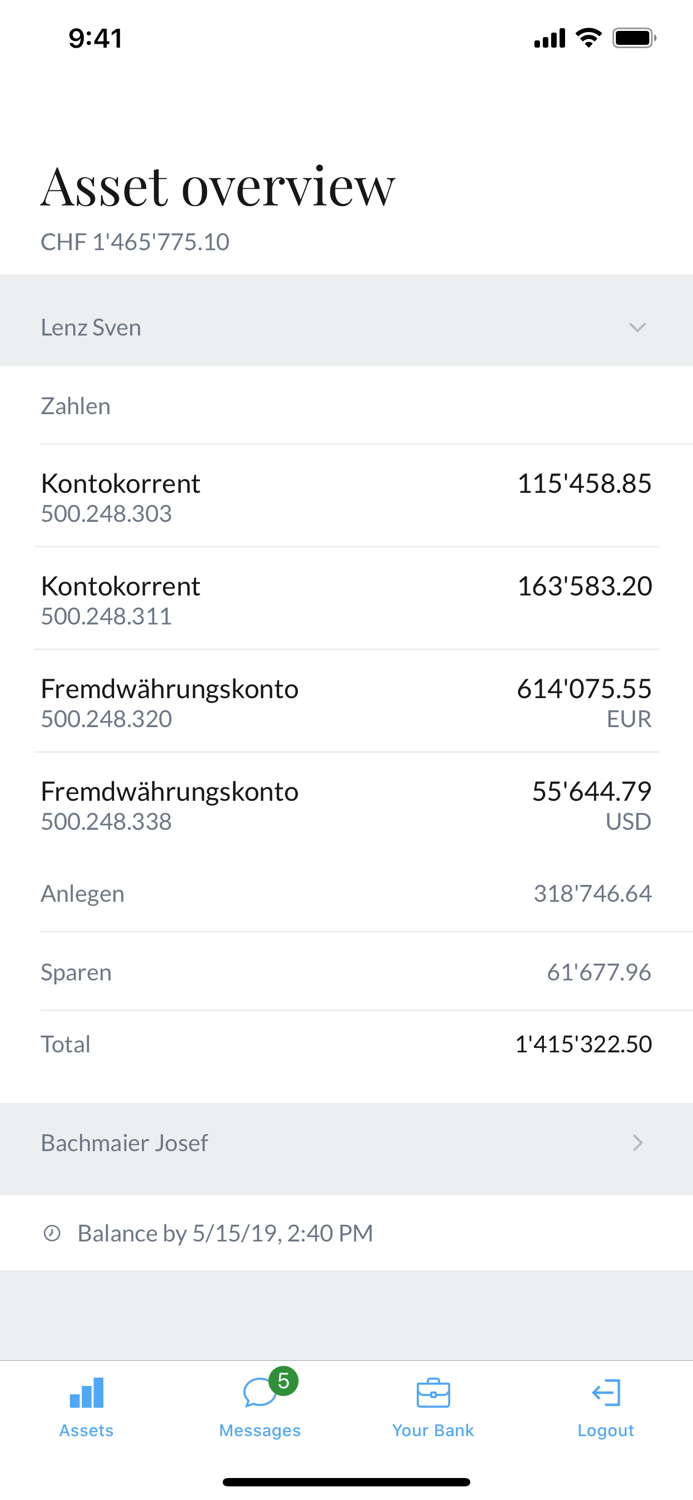The width and height of the screenshot is (693, 1500).
Task: Open Kontokorrent account 500.248.311
Action: pos(346,599)
